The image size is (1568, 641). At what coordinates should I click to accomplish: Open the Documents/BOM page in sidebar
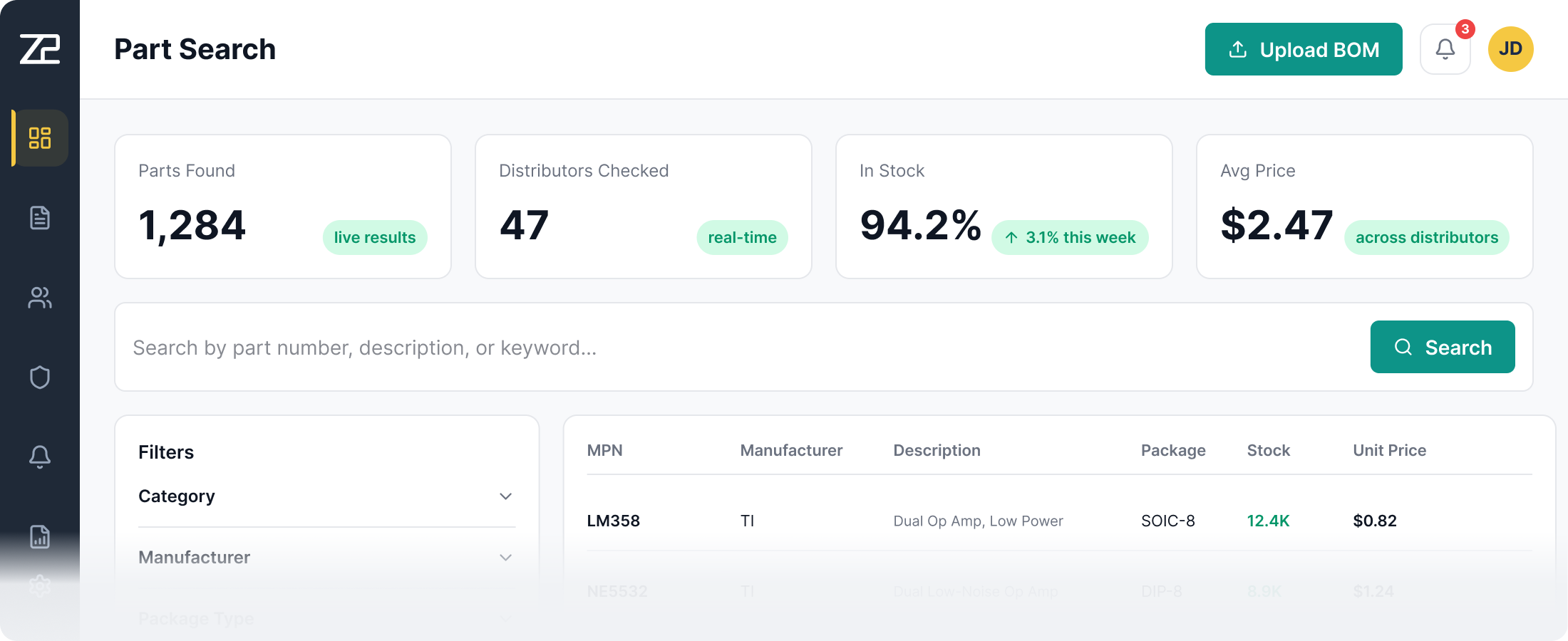tap(39, 218)
